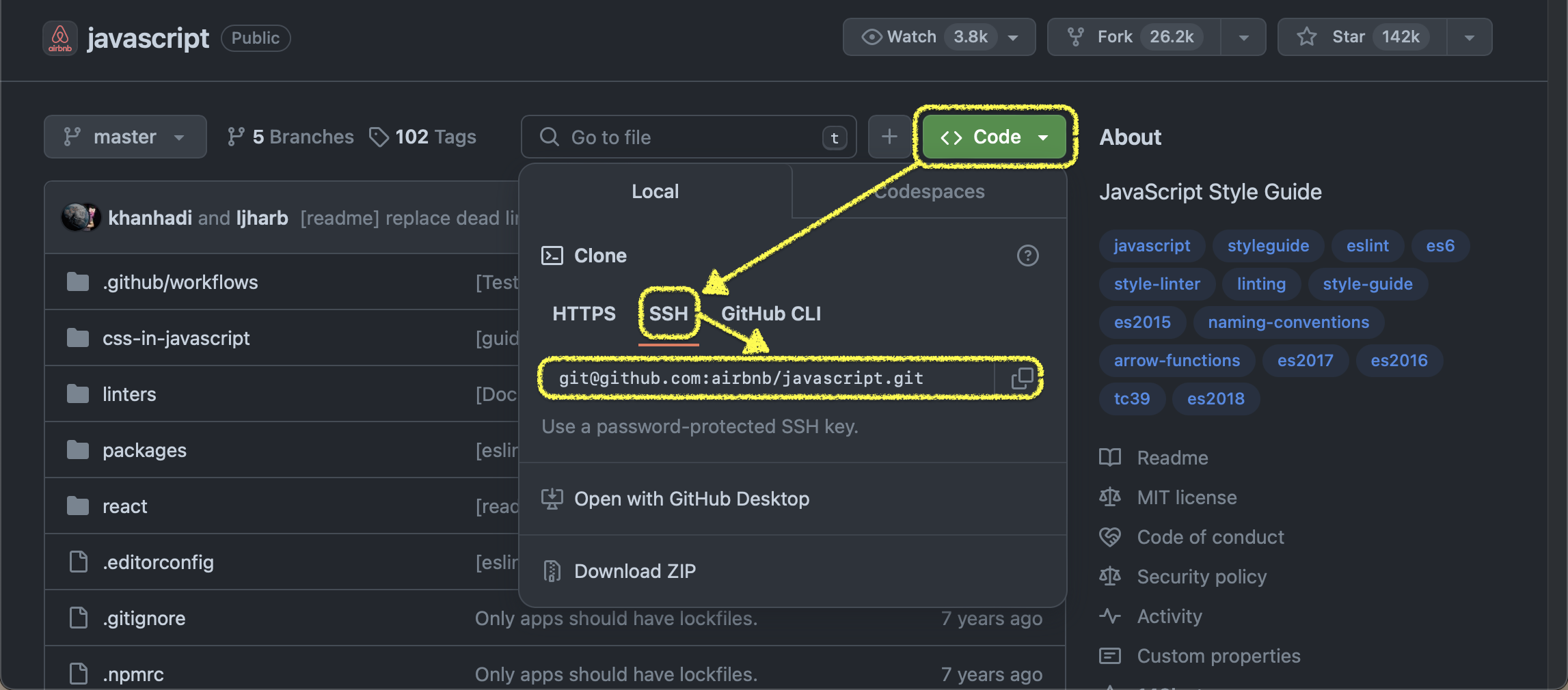Viewport: 1568px width, 690px height.
Task: Open the 5 Branches link
Action: pos(290,137)
